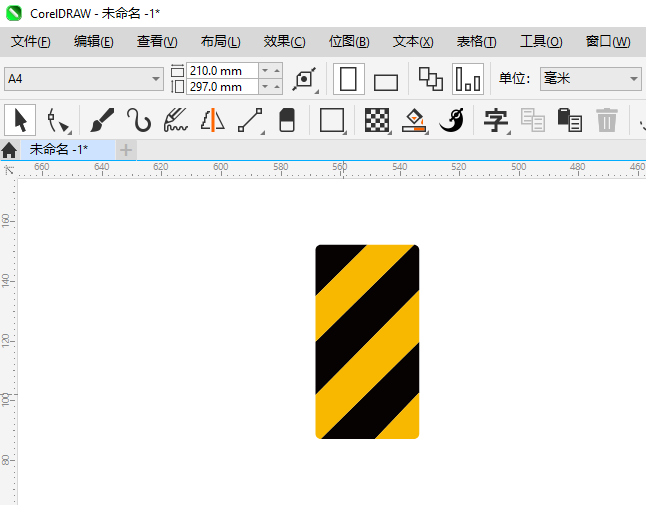Screen dimensions: 646x505
Task: Add a new document with plus button
Action: pos(126,150)
